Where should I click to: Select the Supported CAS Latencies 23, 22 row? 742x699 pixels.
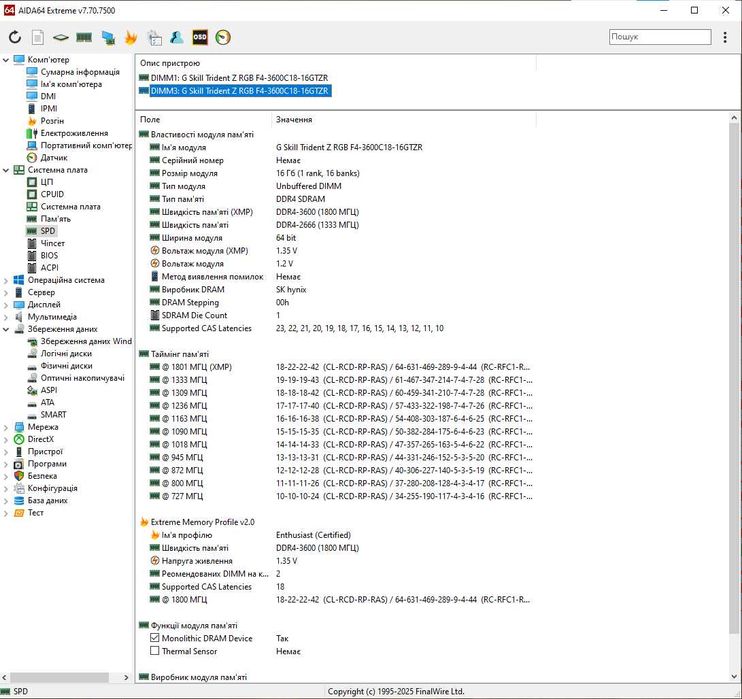pos(336,328)
